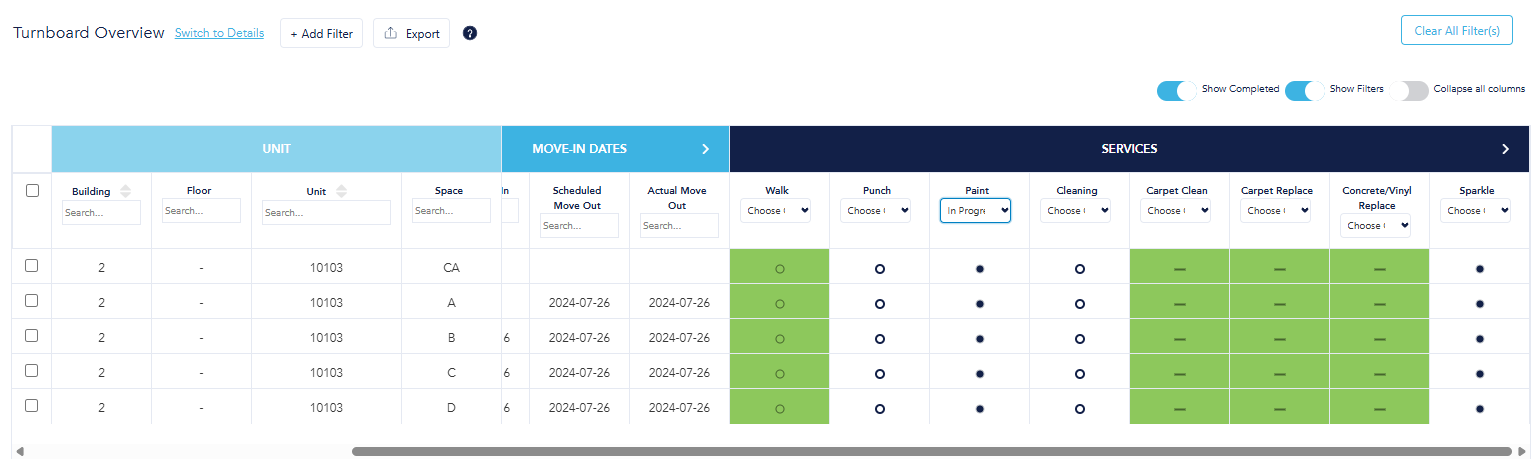Viewport: 1531px width, 465px height.
Task: Click Cleaning status circle for space C
Action: coord(1080,374)
